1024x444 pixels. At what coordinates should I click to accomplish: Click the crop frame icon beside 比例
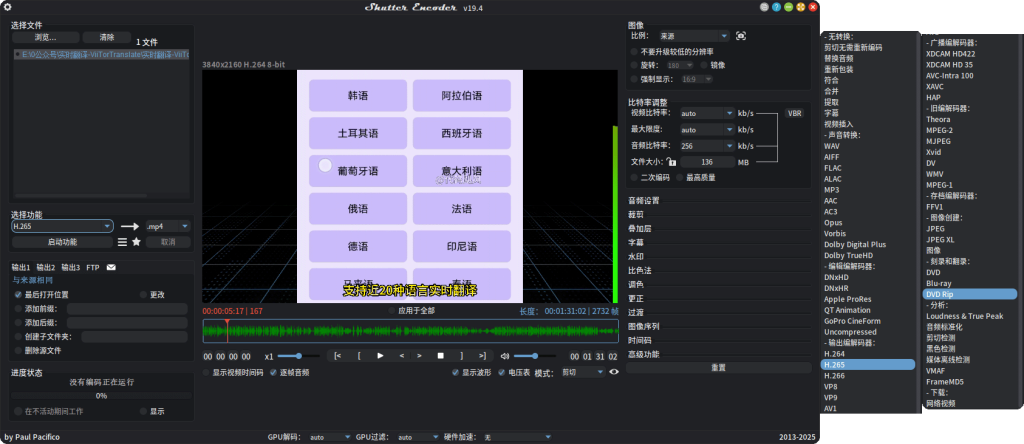[x=741, y=36]
